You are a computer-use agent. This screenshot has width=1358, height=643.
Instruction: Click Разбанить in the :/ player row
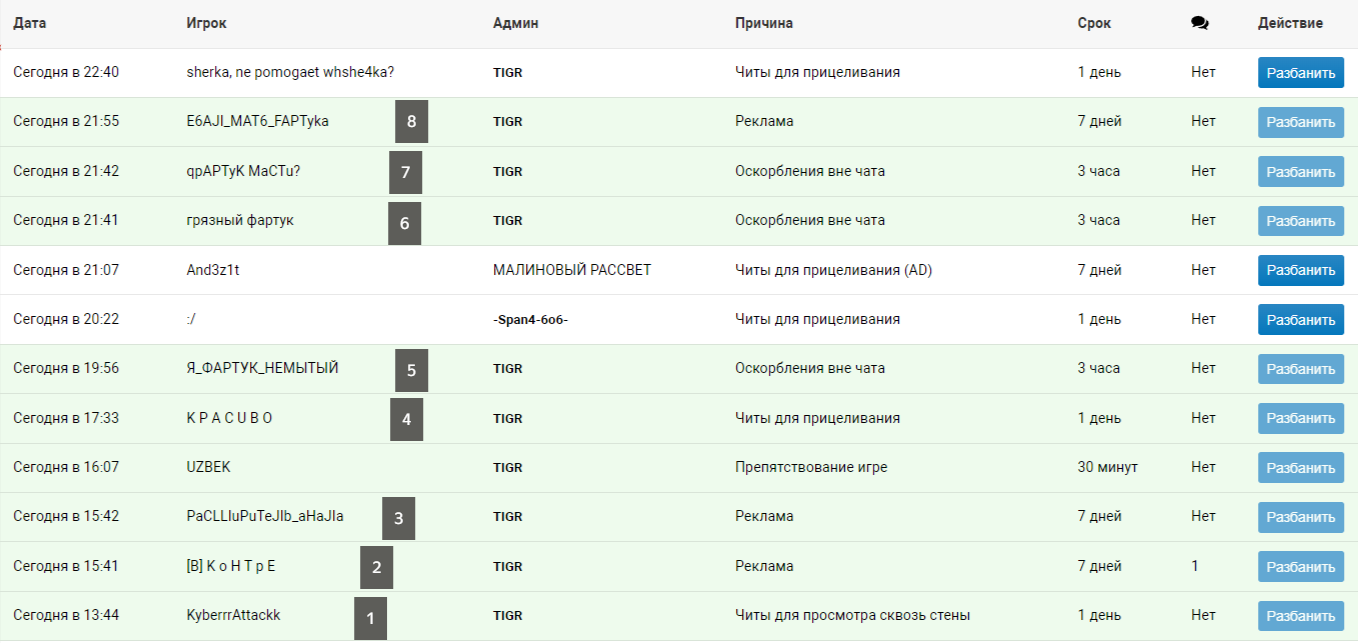click(1300, 320)
